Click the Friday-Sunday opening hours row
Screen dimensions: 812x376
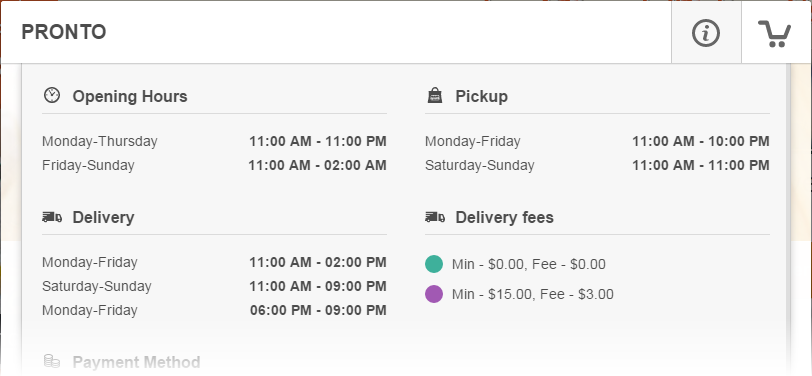[214, 165]
